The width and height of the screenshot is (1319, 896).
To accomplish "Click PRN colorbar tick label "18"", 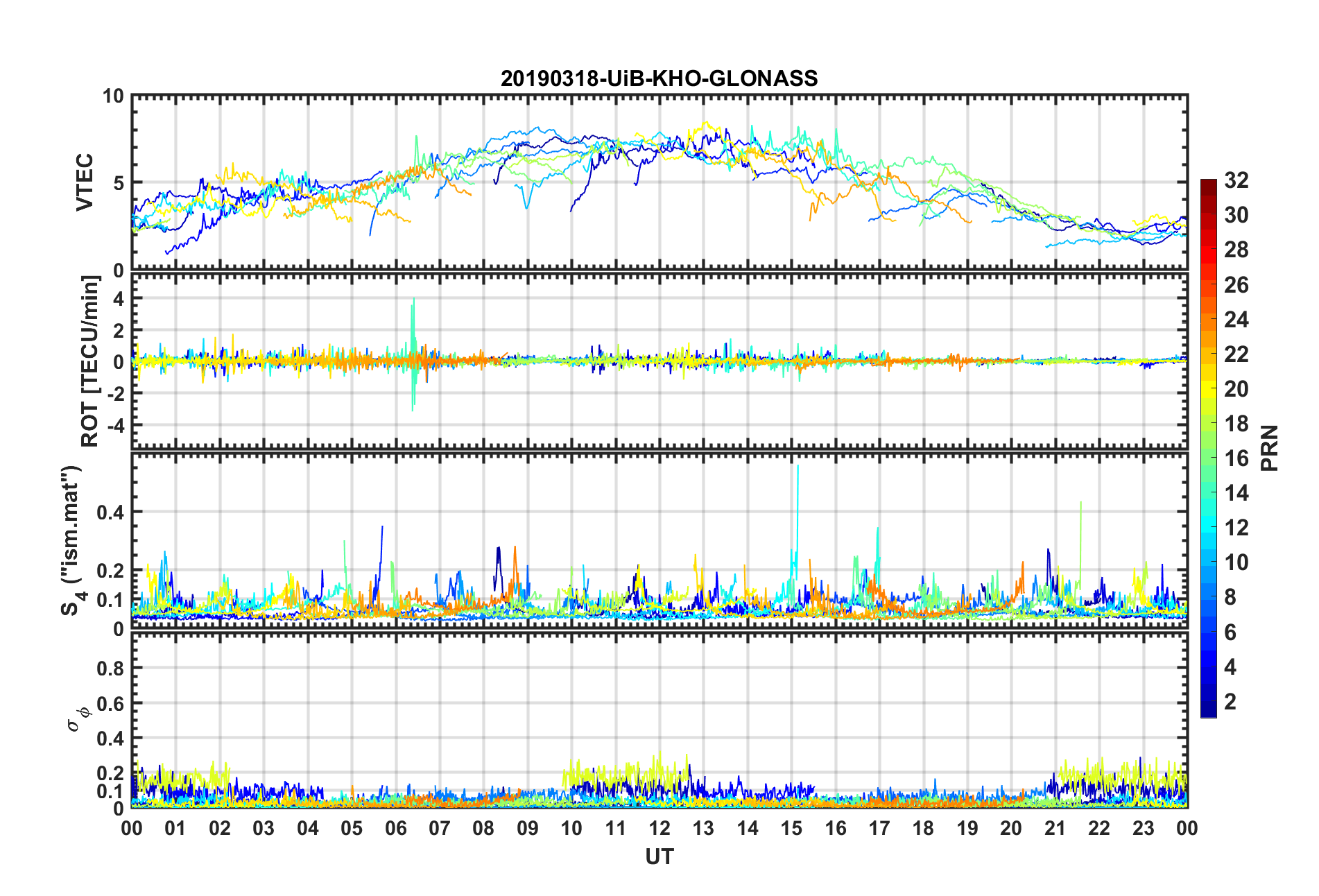I will coord(1236,424).
